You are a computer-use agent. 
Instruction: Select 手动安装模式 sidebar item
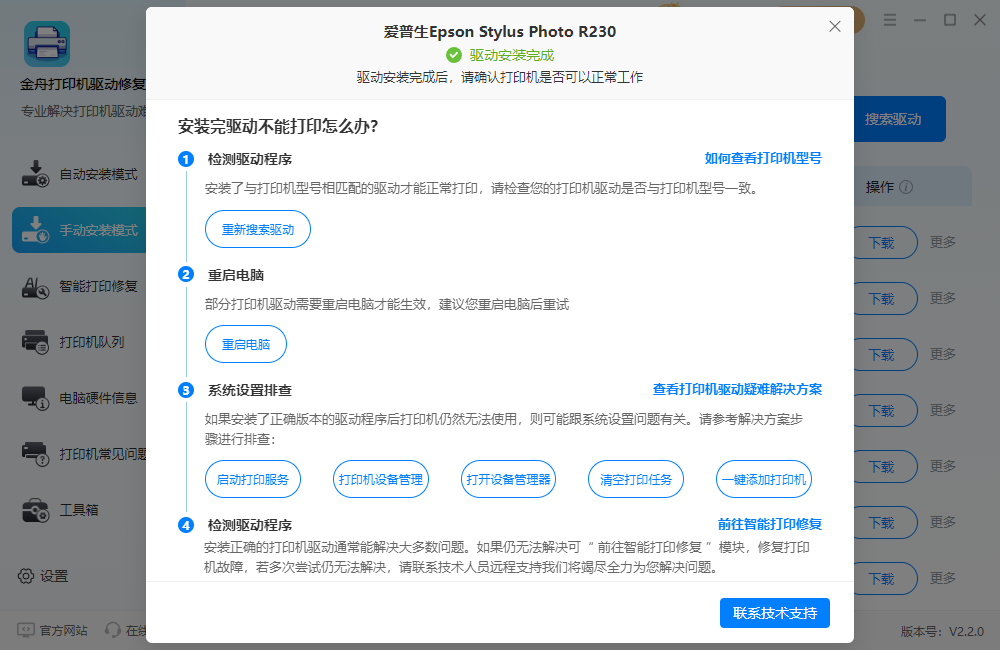coord(80,230)
